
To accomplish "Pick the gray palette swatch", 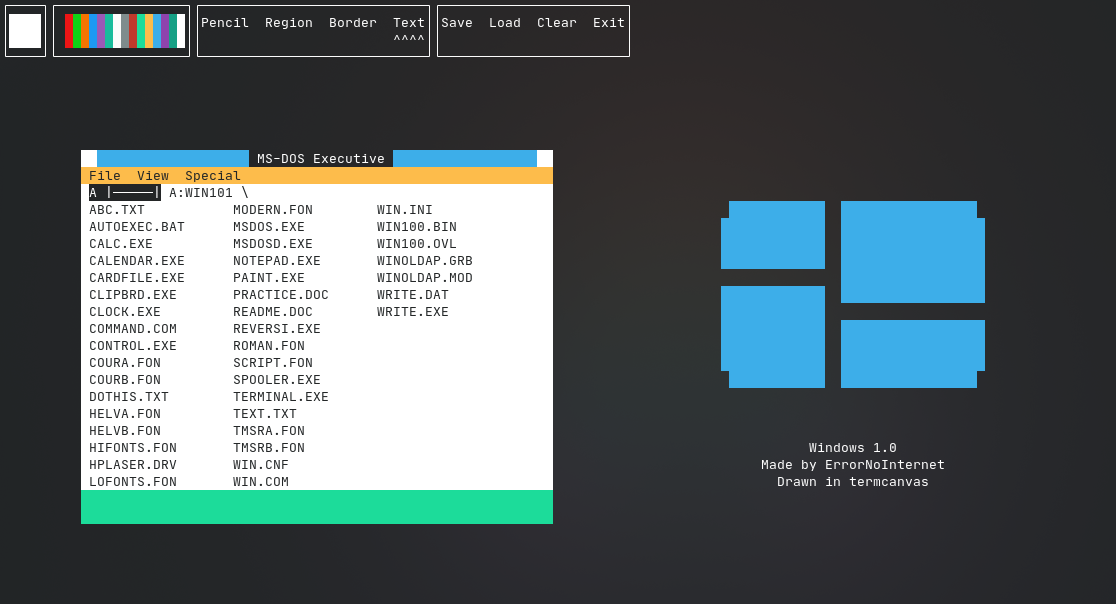I will (x=125, y=31).
